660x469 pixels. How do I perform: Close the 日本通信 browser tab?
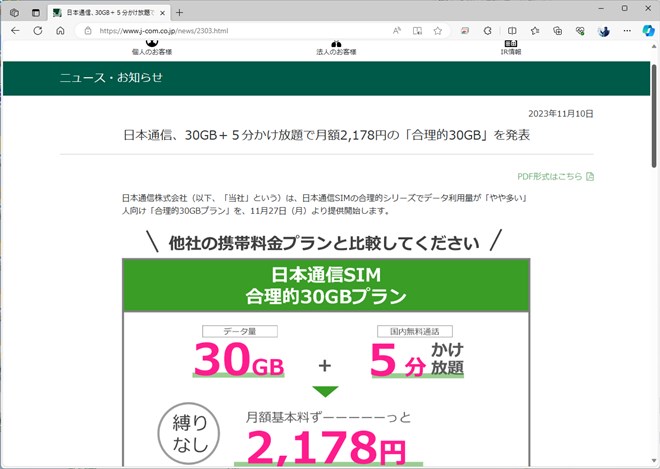(x=162, y=13)
